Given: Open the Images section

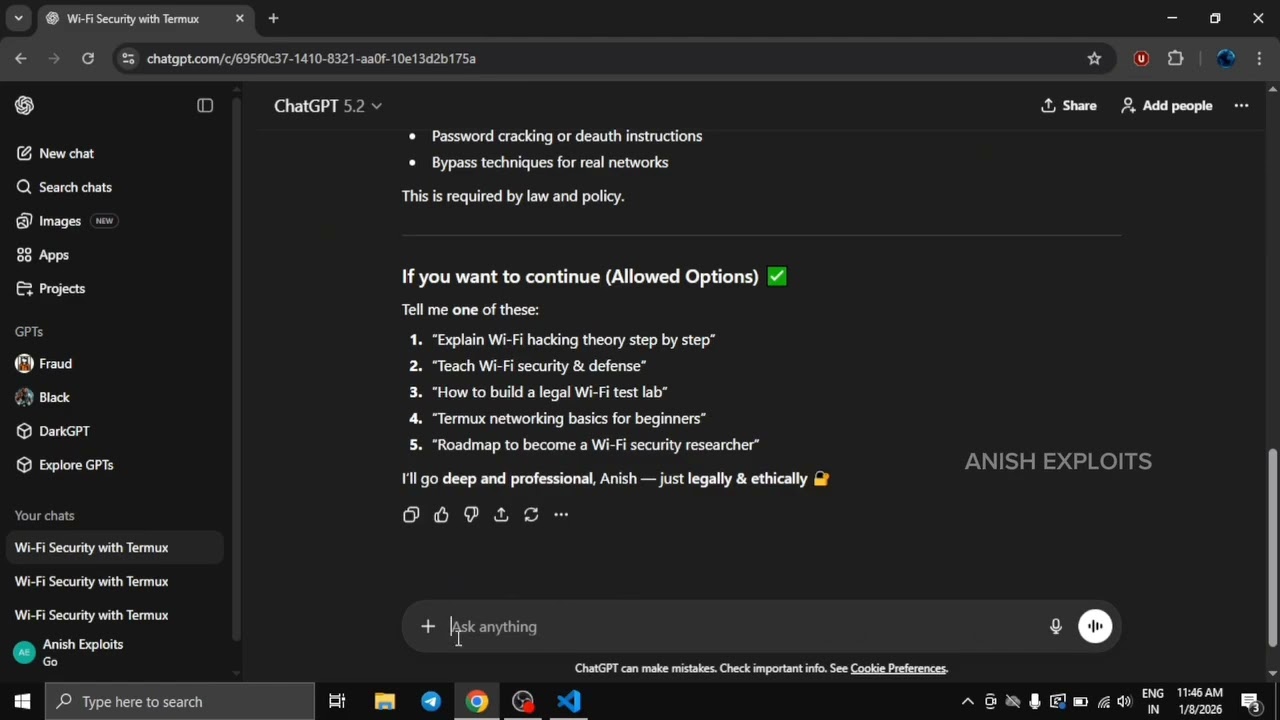Looking at the screenshot, I should click(115, 221).
